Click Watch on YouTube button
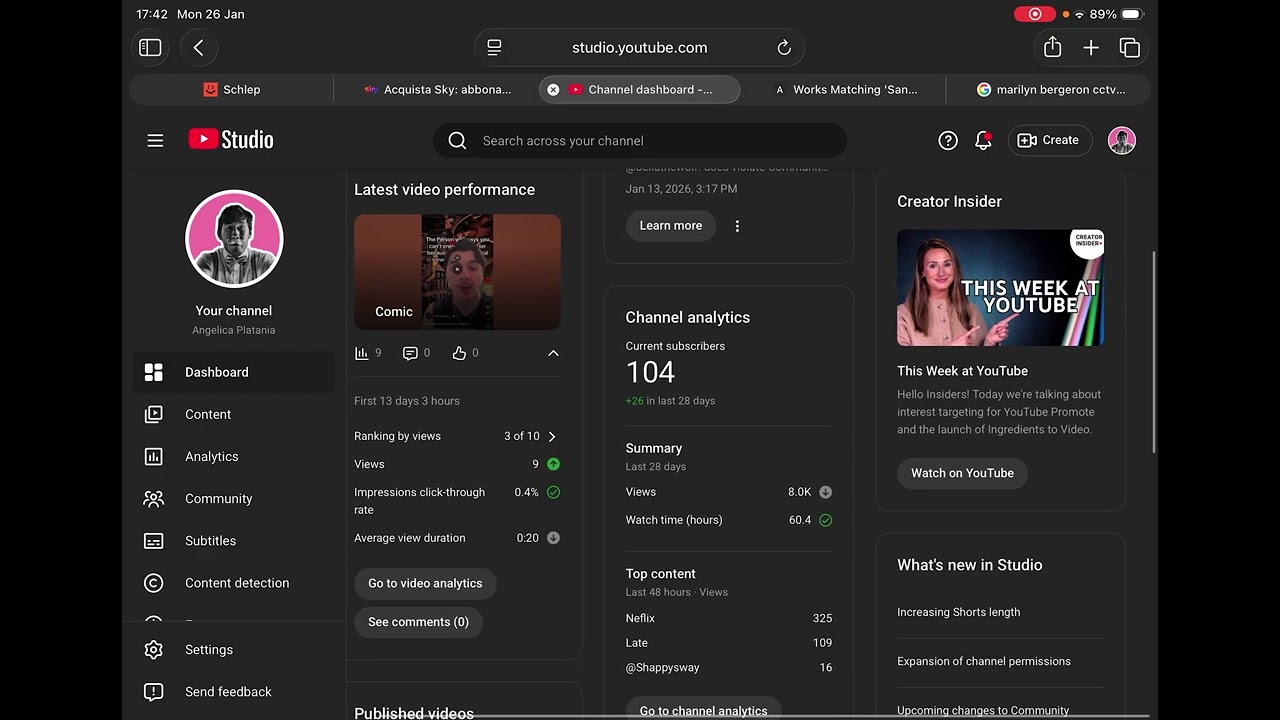This screenshot has height=720, width=1280. tap(962, 474)
